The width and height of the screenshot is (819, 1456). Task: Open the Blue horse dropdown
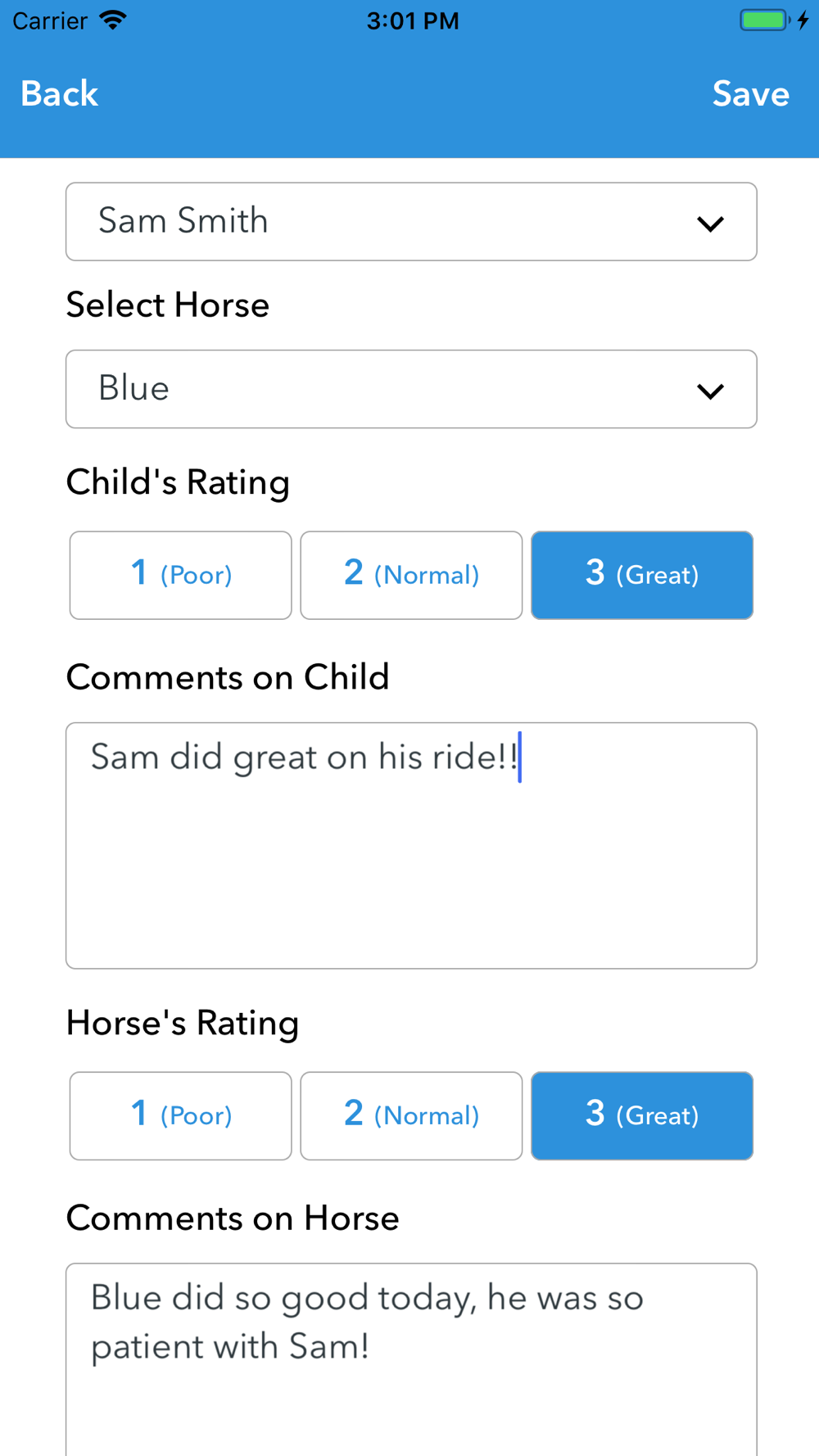pyautogui.click(x=411, y=389)
